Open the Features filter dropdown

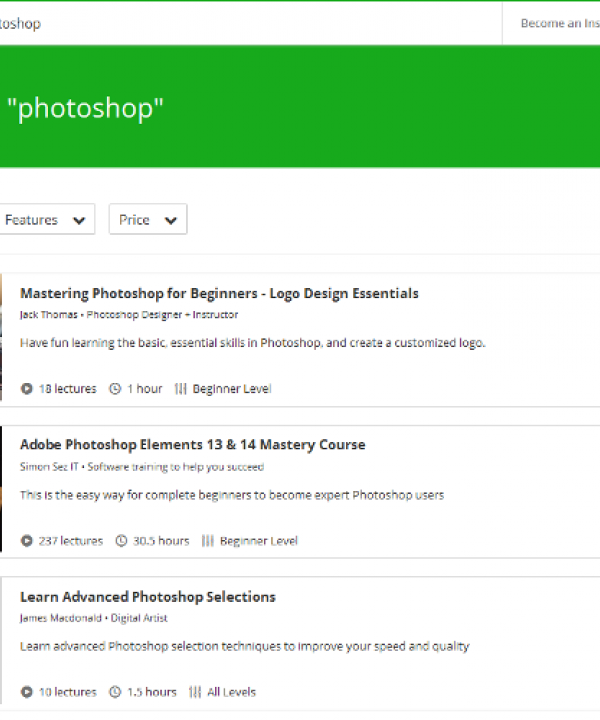(47, 219)
